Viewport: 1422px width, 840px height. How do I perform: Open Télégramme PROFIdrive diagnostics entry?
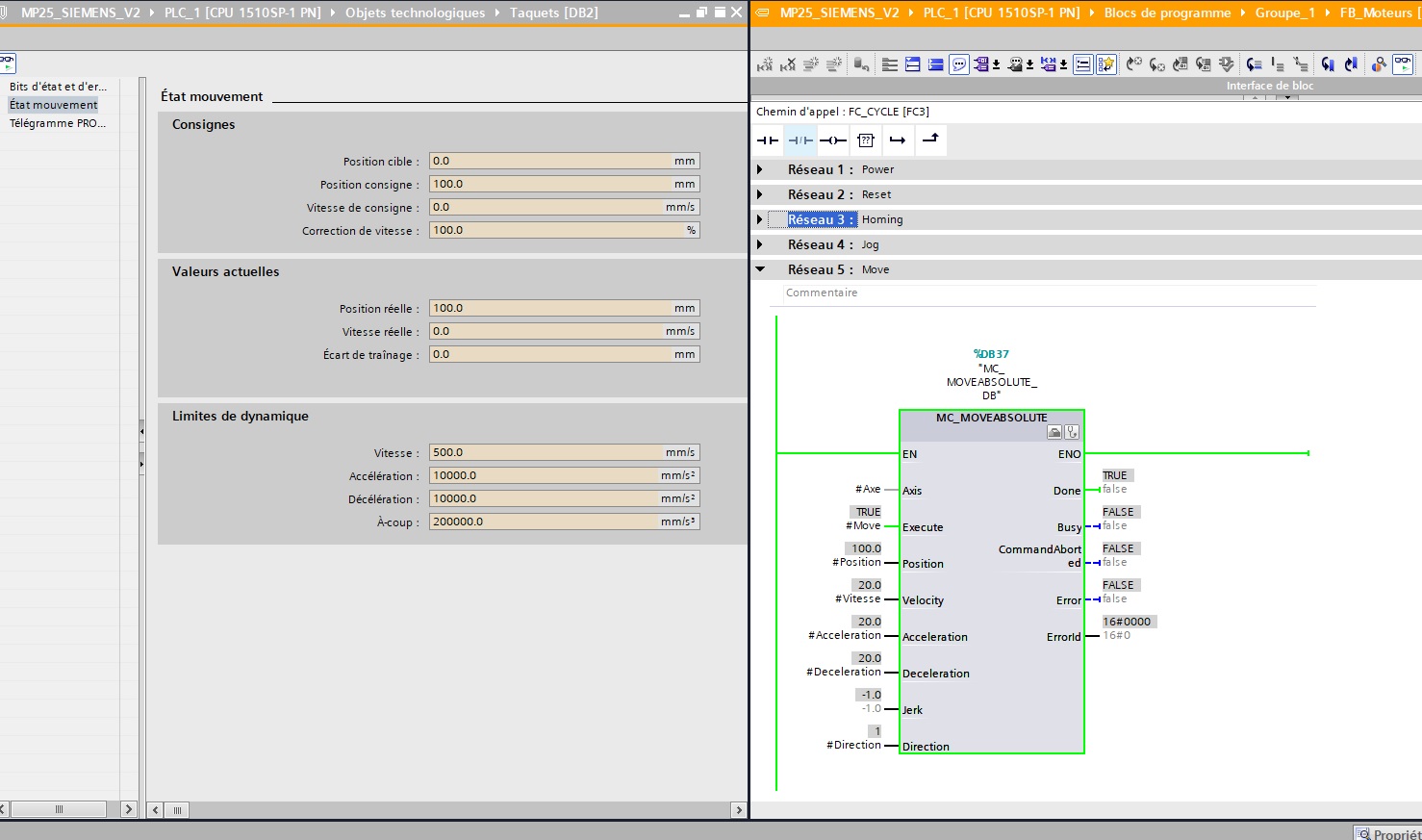[58, 123]
